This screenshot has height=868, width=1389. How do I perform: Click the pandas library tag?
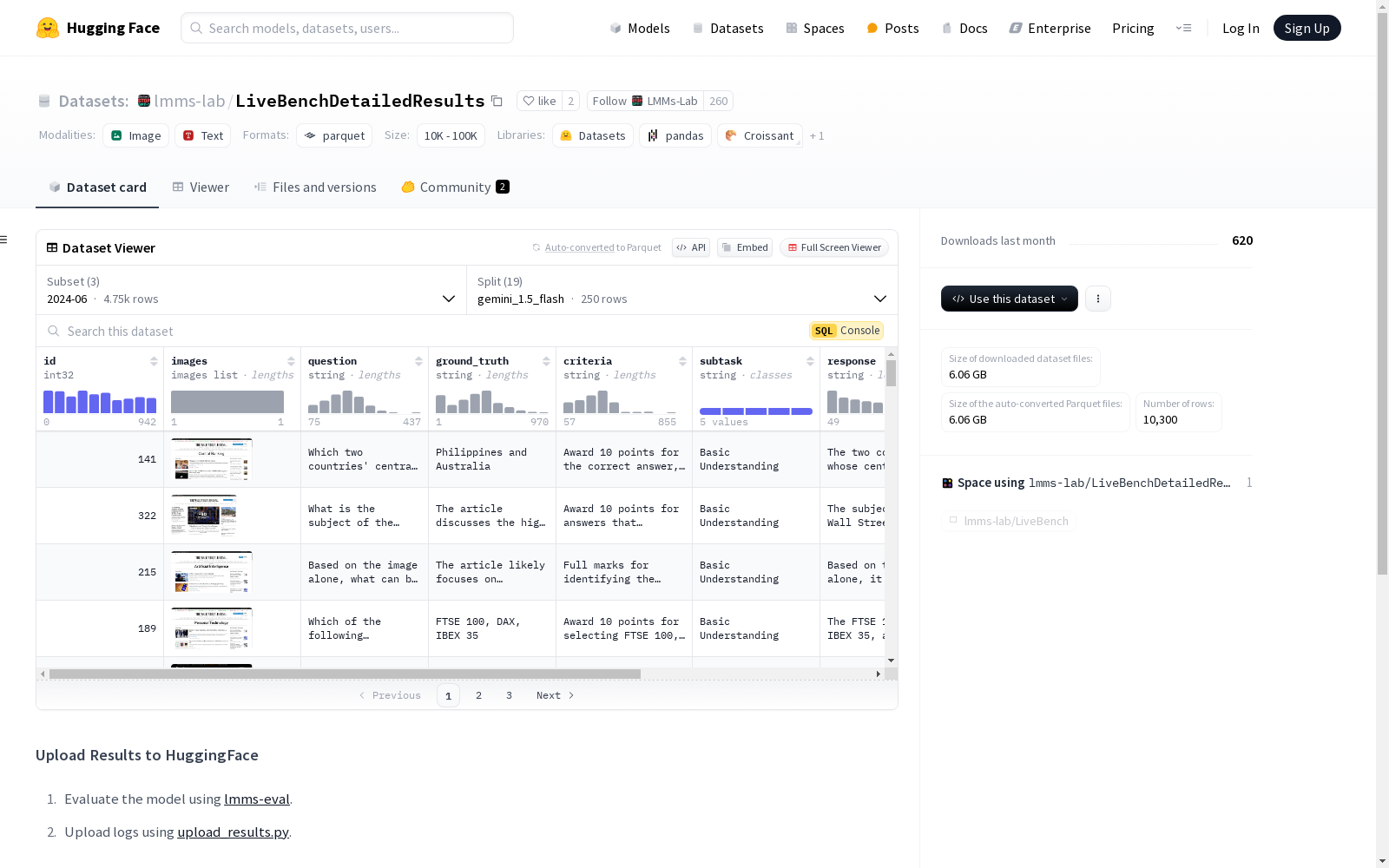tap(675, 135)
